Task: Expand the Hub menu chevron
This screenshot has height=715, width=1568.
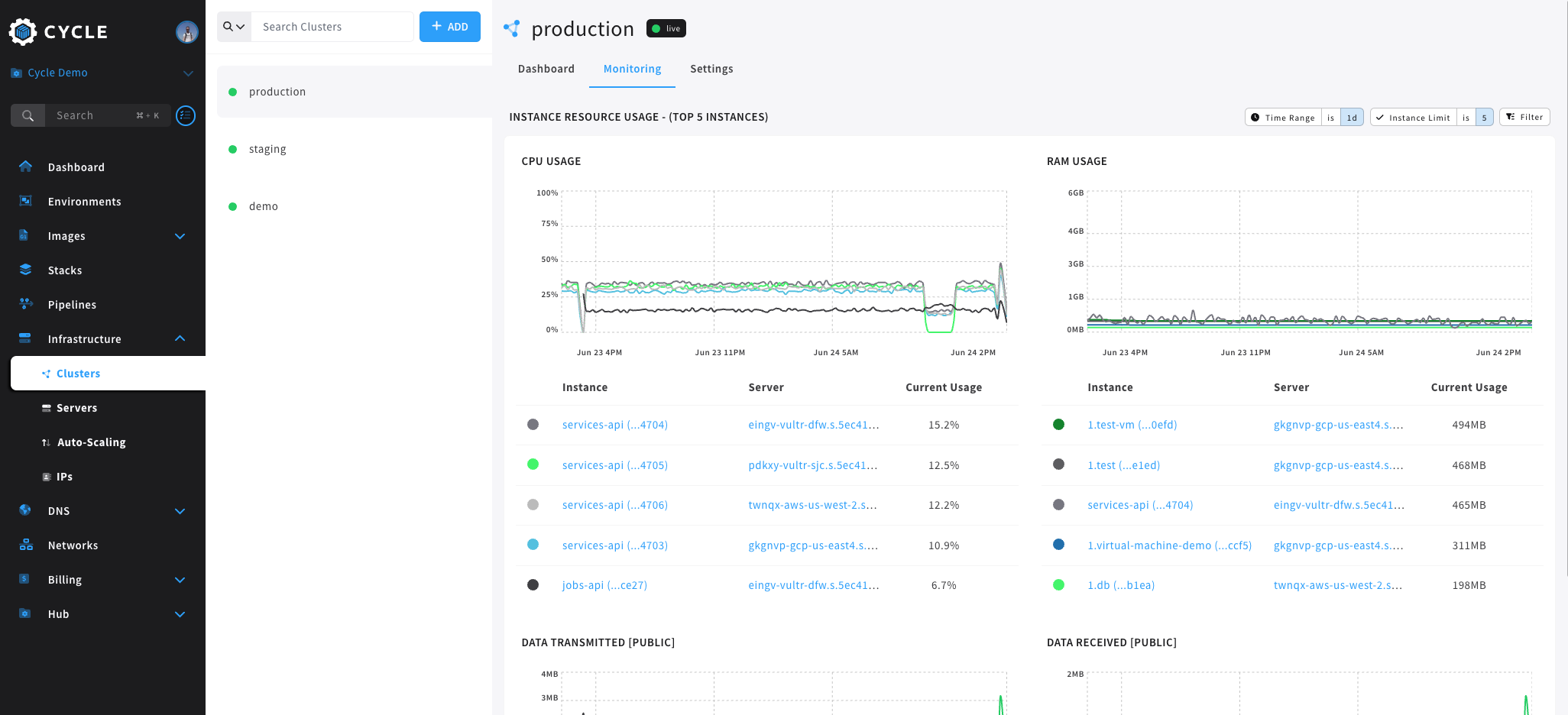Action: point(180,614)
